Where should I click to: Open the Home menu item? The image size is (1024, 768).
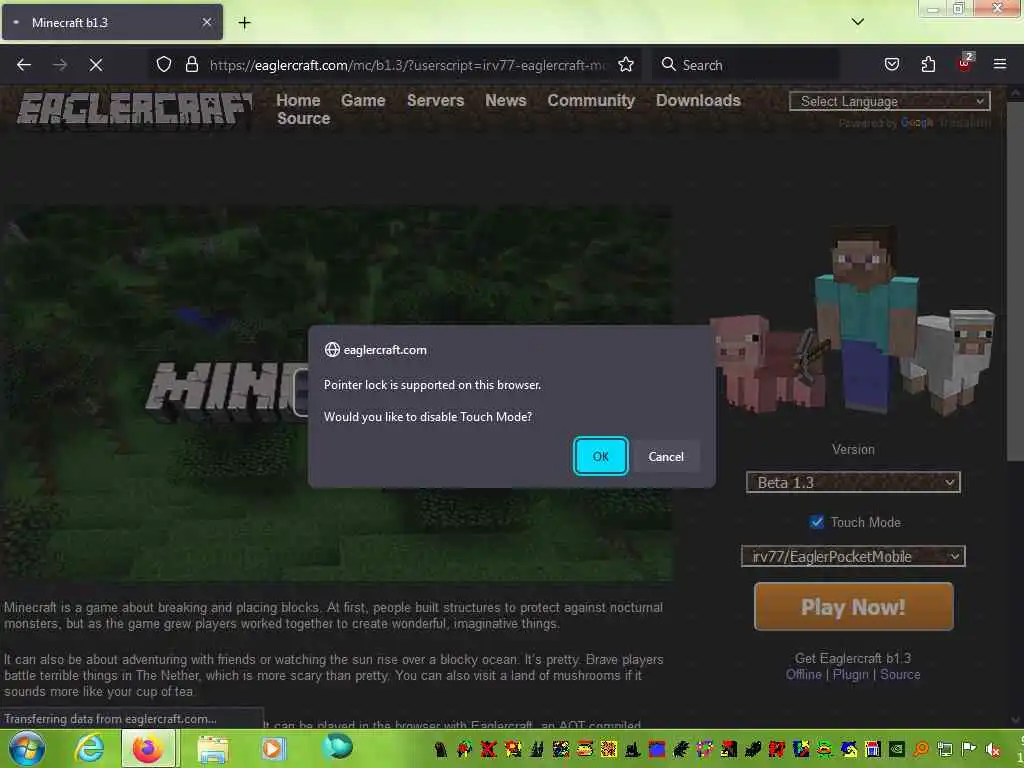[x=298, y=100]
